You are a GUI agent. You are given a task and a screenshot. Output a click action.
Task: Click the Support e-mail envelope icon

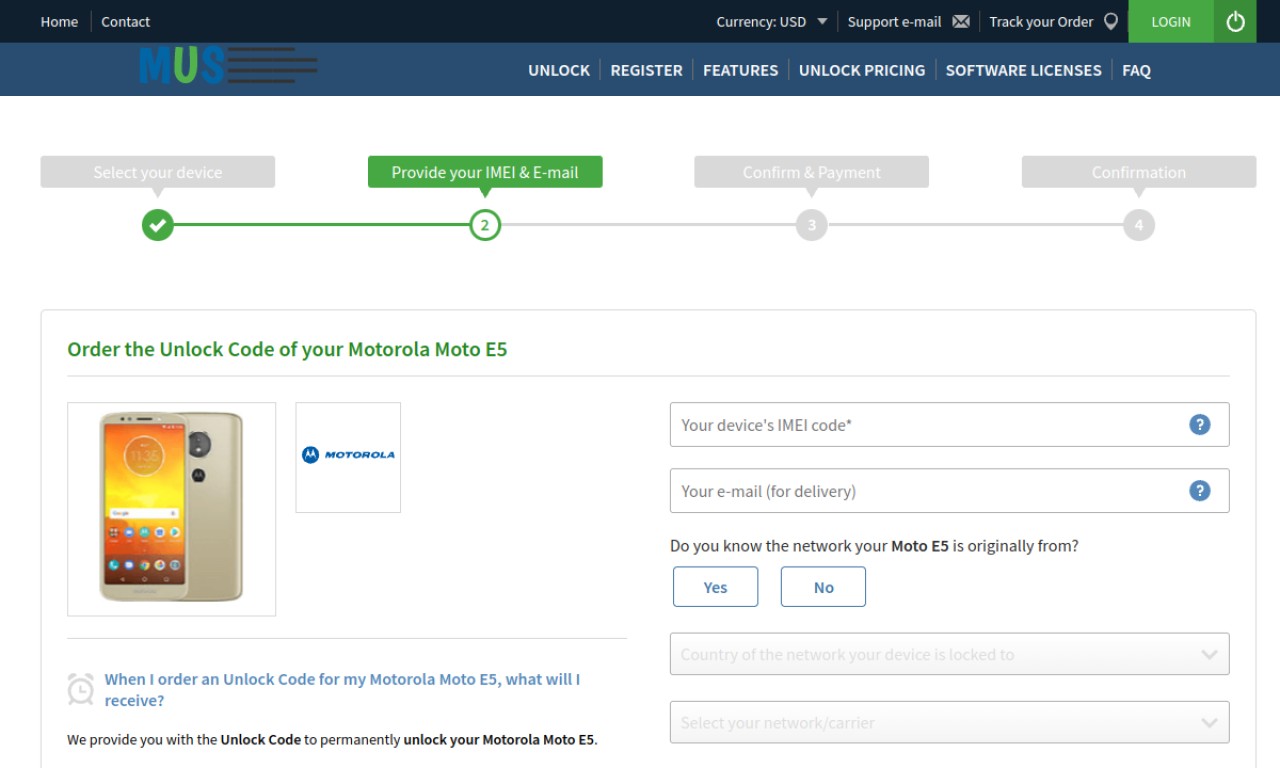(x=961, y=21)
